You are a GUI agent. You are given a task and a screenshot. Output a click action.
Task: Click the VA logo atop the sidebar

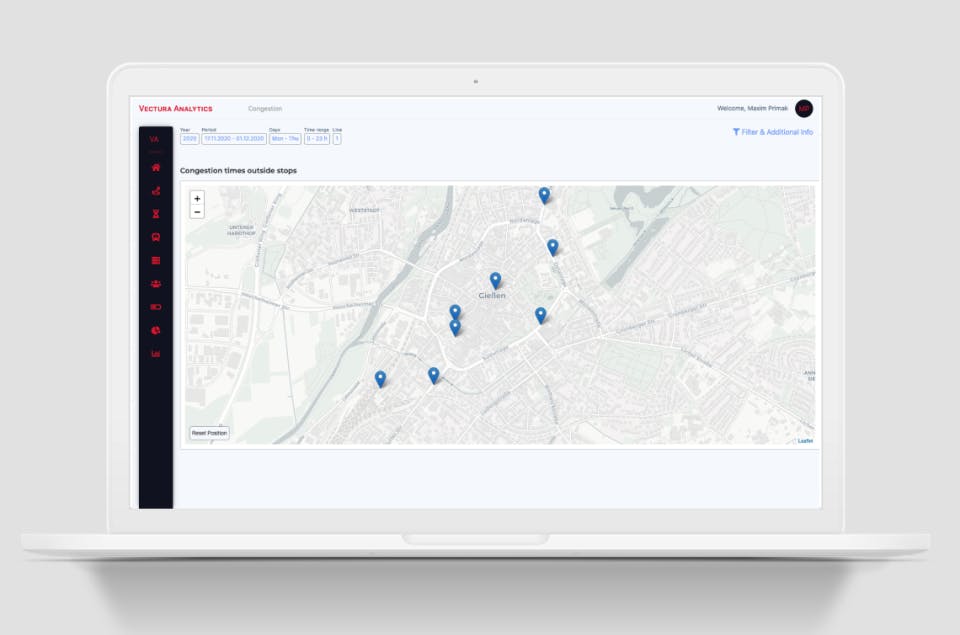[154, 139]
